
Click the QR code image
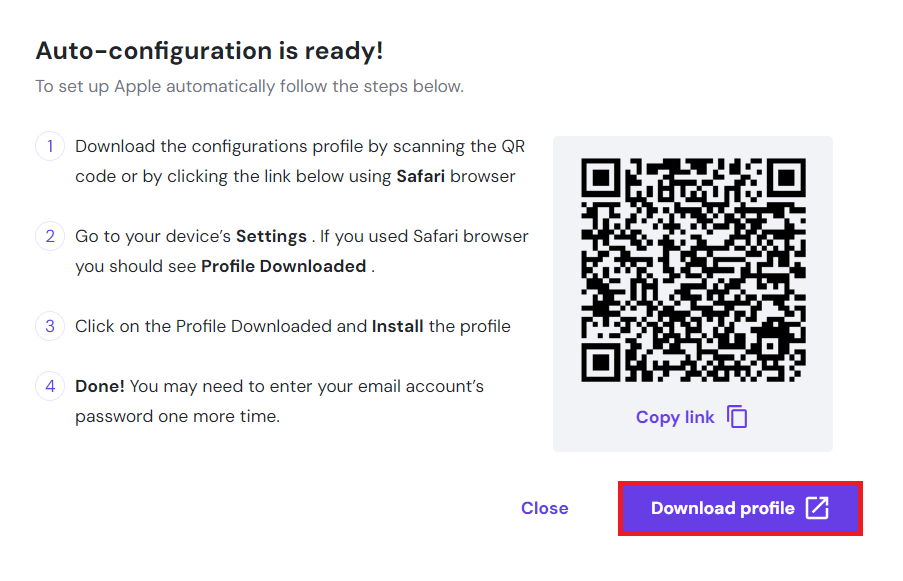pyautogui.click(x=692, y=270)
